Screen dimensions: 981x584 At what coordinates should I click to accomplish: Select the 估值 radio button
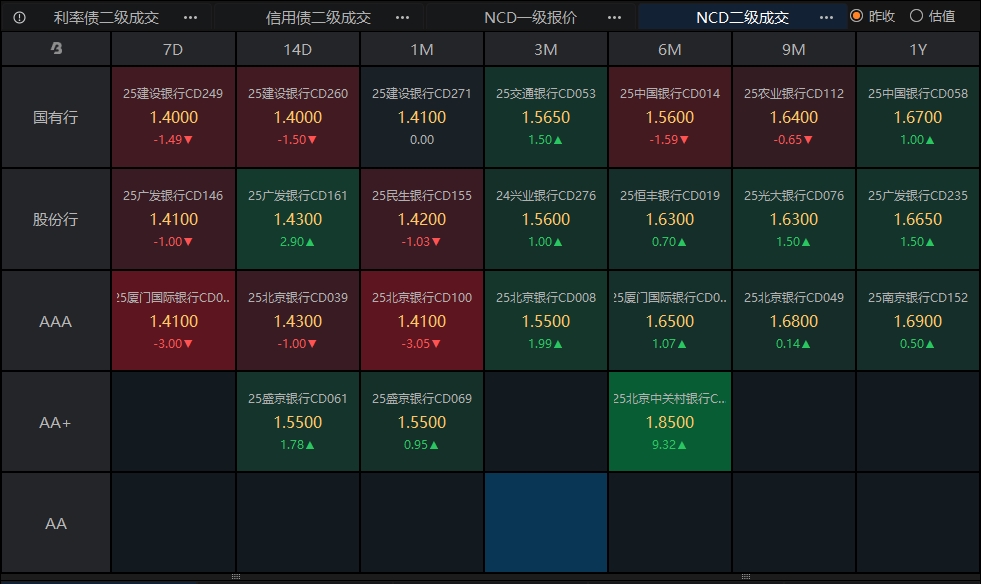[916, 16]
